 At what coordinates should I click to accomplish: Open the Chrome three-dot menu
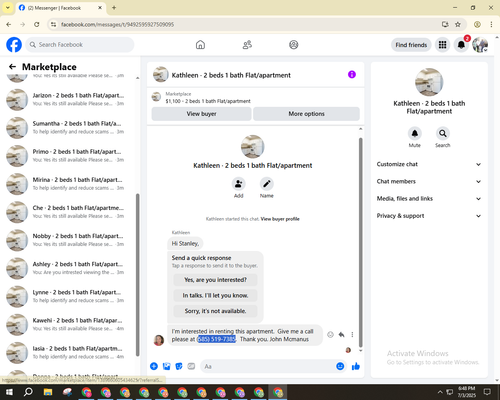tap(491, 24)
